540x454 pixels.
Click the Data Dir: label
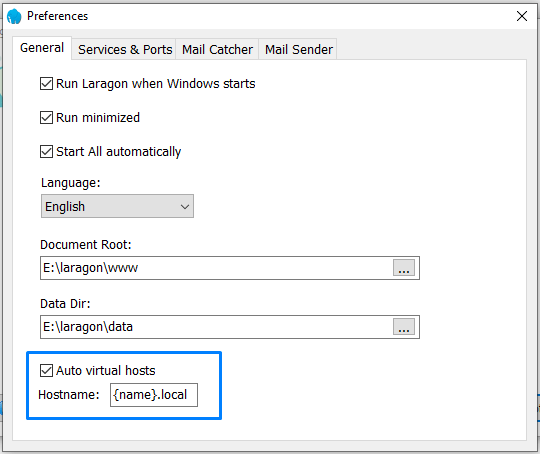(65, 304)
